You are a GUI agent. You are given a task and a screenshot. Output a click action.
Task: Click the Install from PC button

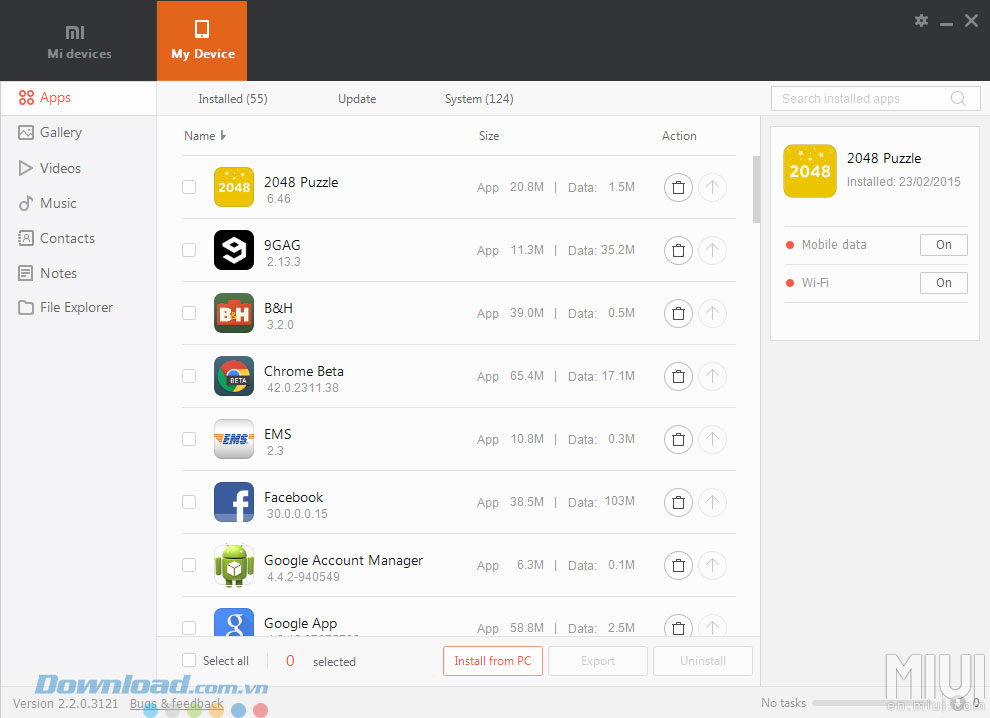coord(492,661)
